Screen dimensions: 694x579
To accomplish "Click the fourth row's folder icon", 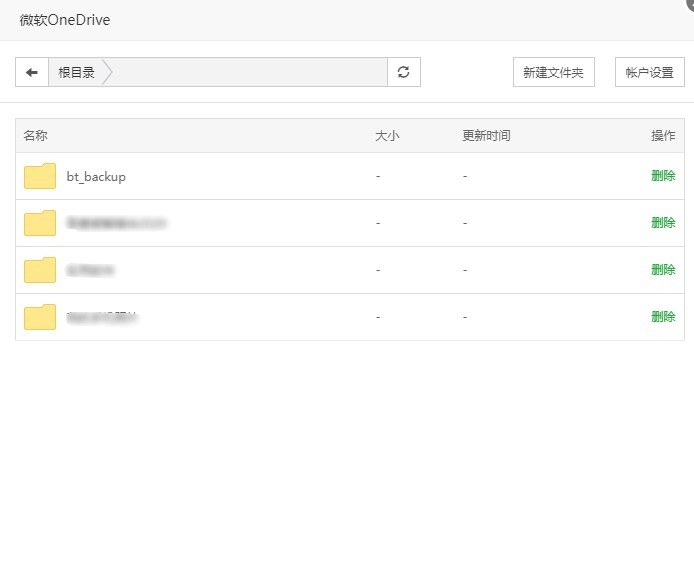I will click(40, 317).
